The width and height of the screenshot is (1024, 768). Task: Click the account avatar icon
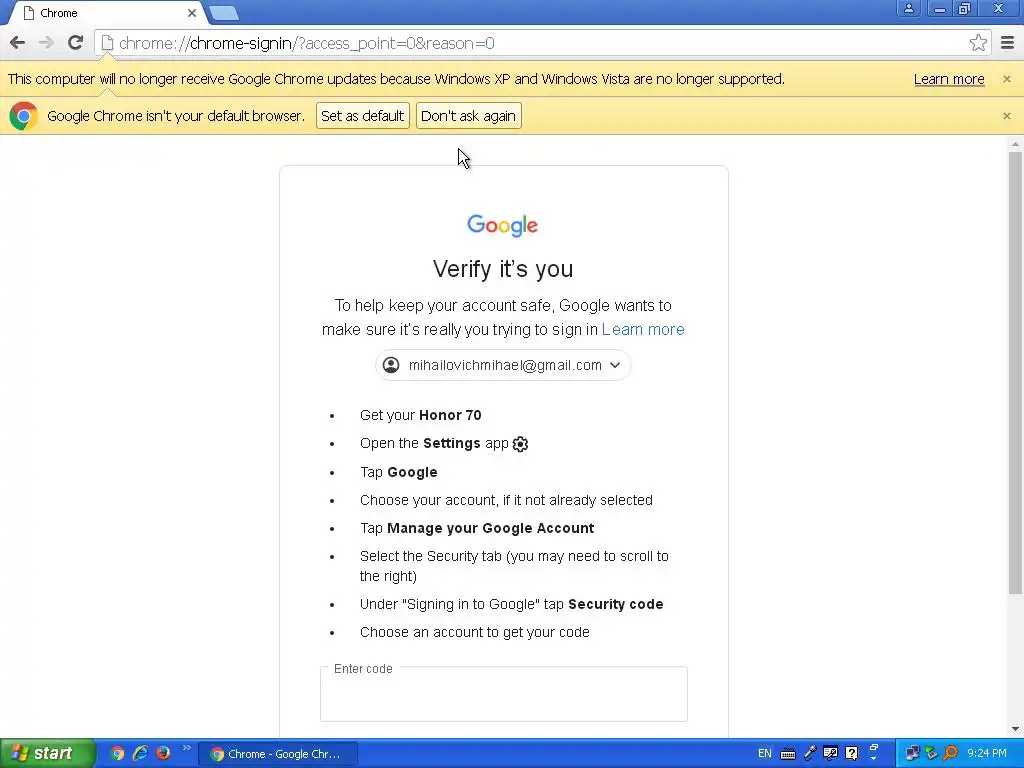[391, 365]
